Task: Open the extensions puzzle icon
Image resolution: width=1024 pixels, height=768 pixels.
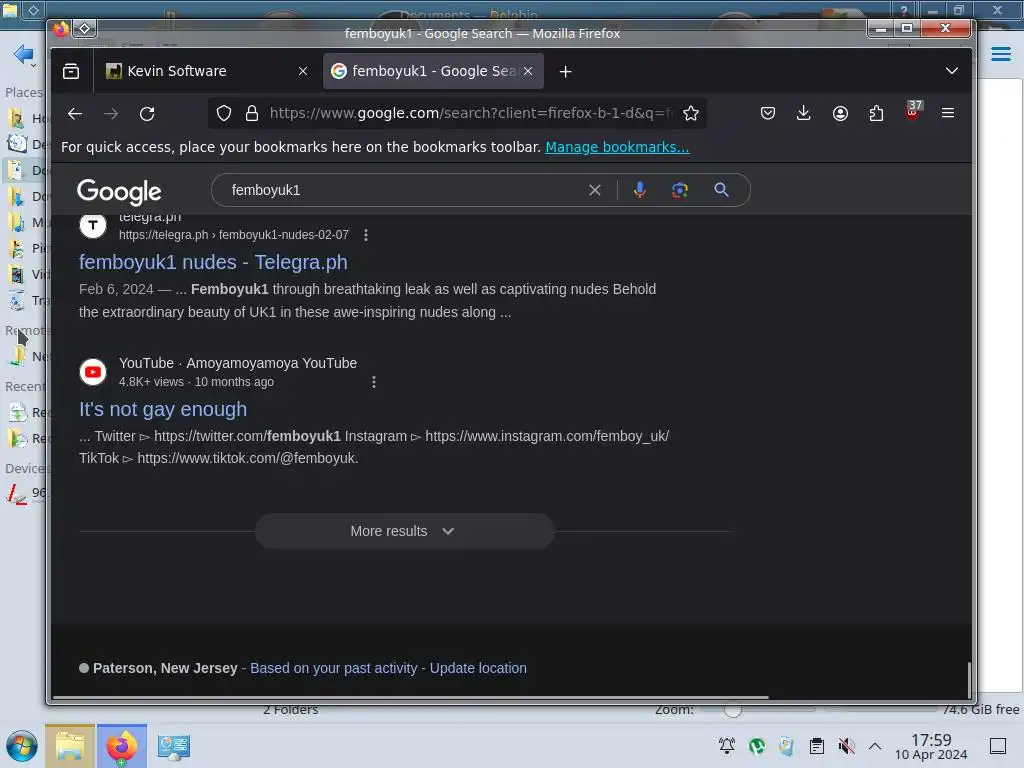Action: [x=876, y=114]
